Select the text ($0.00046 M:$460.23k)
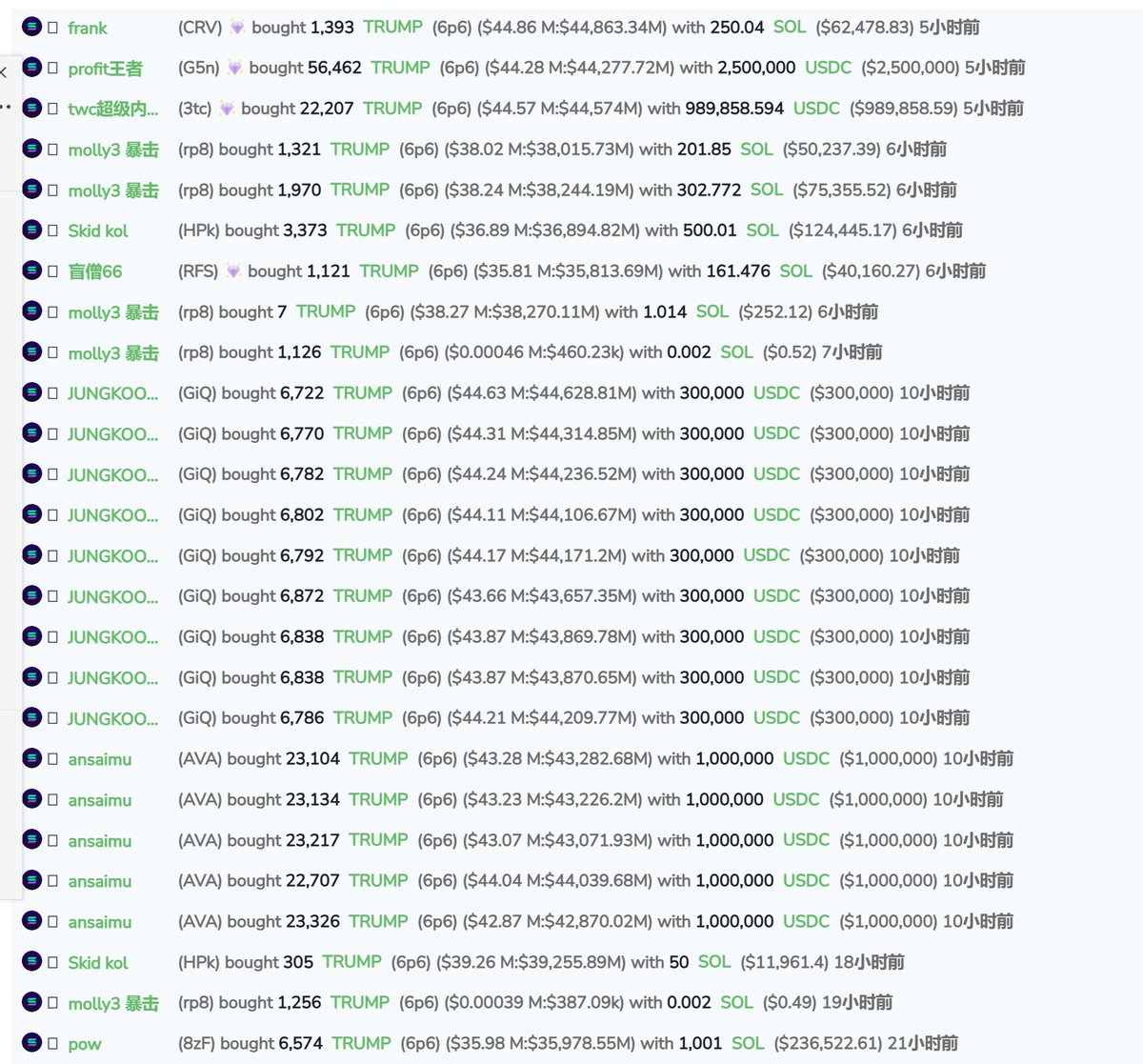This screenshot has width=1143, height=1064. tap(534, 352)
